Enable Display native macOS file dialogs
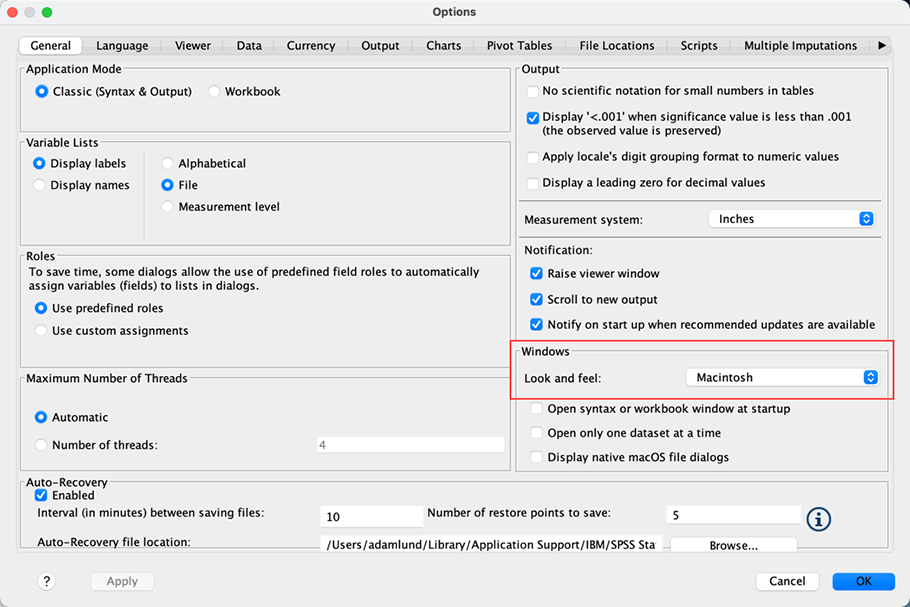Screen dimensions: 910x607 536,455
